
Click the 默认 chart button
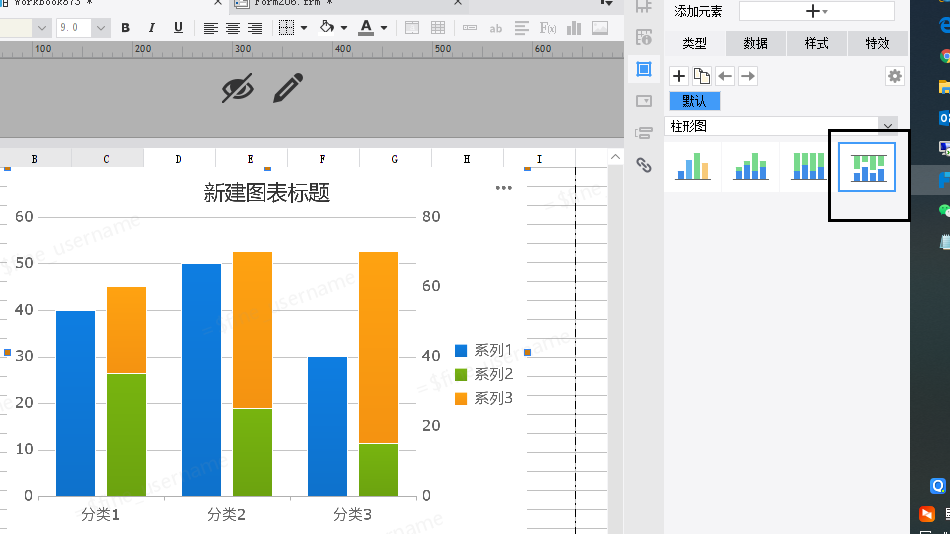694,101
